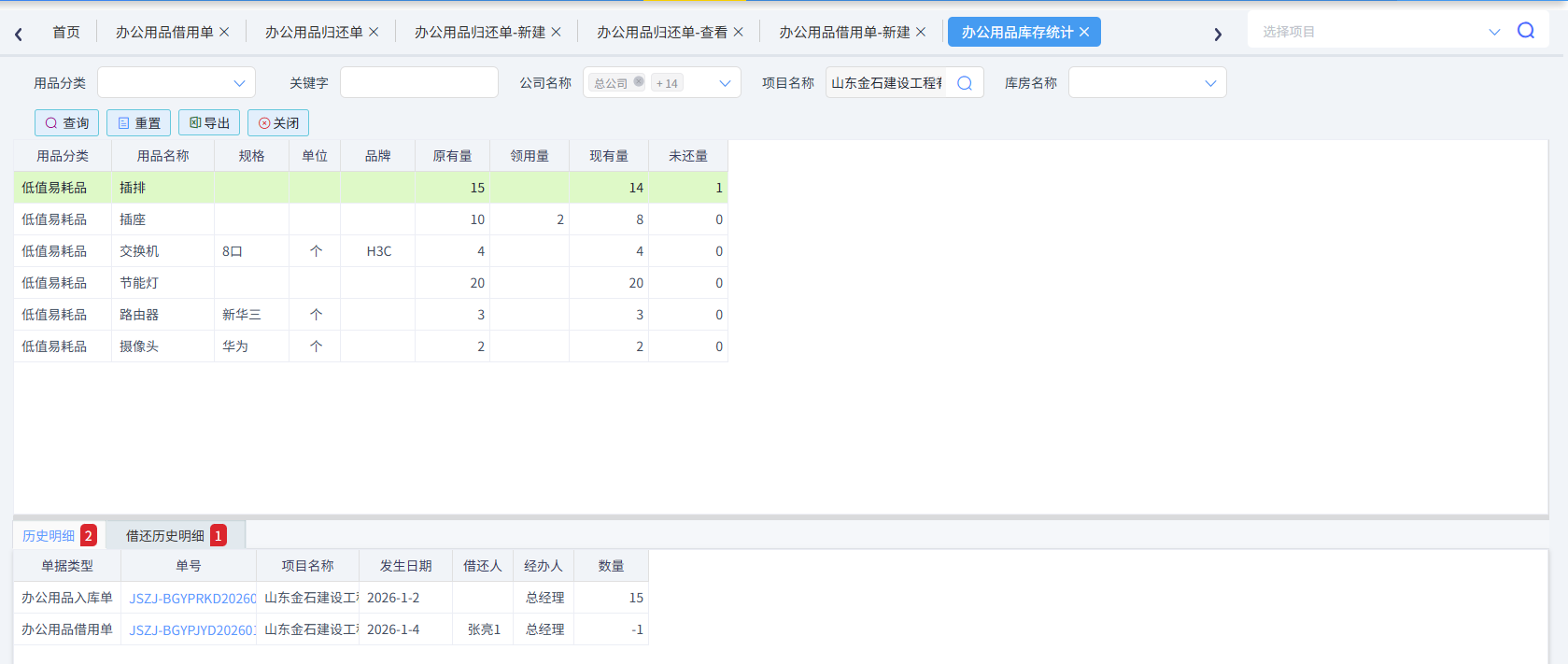Viewport: 1568px width, 664px height.
Task: Switch to the 首页 tab
Action: coord(65,32)
